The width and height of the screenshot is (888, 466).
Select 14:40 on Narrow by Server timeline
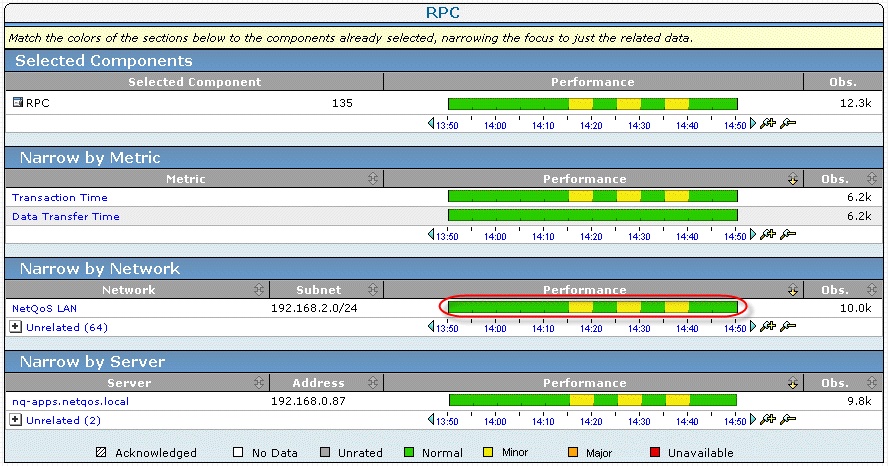click(687, 421)
